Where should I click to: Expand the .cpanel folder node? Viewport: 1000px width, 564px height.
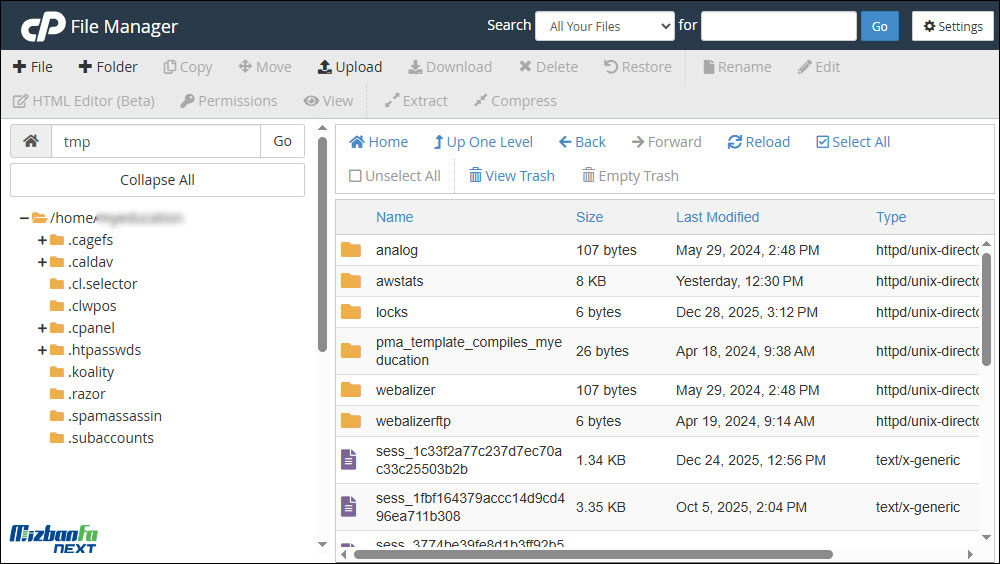coord(42,328)
